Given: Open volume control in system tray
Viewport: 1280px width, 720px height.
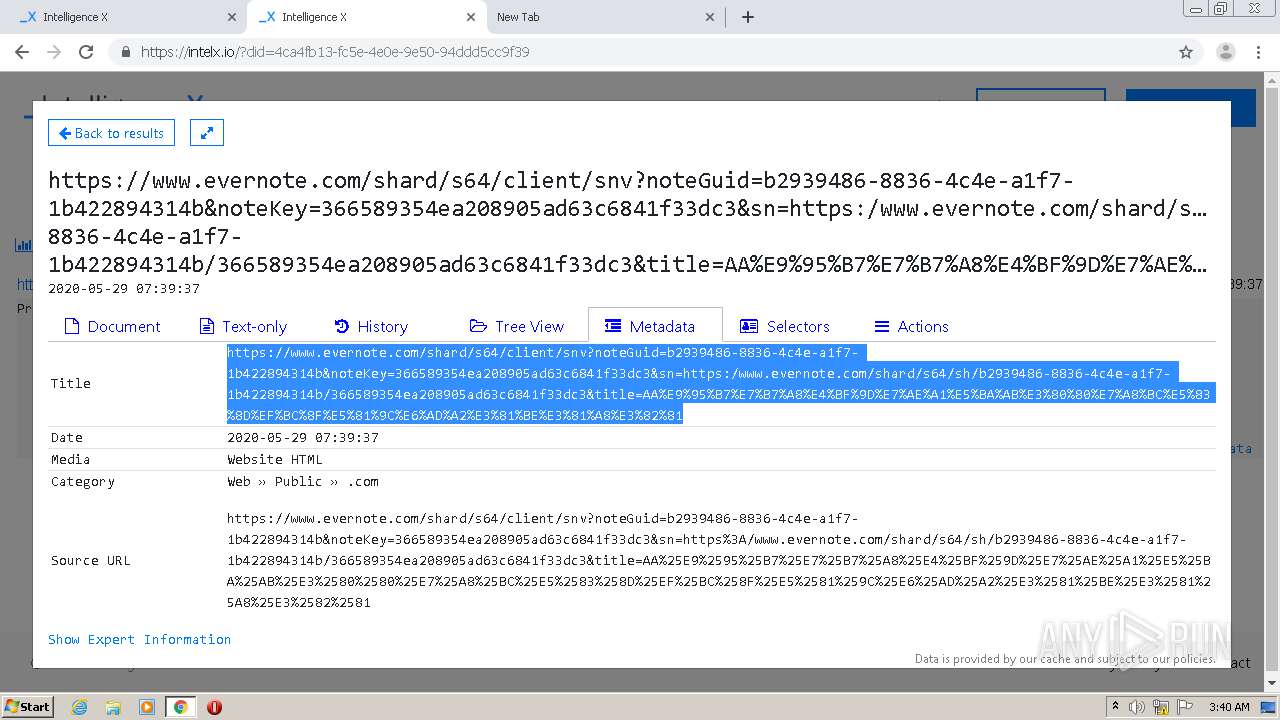Looking at the screenshot, I should (1137, 706).
